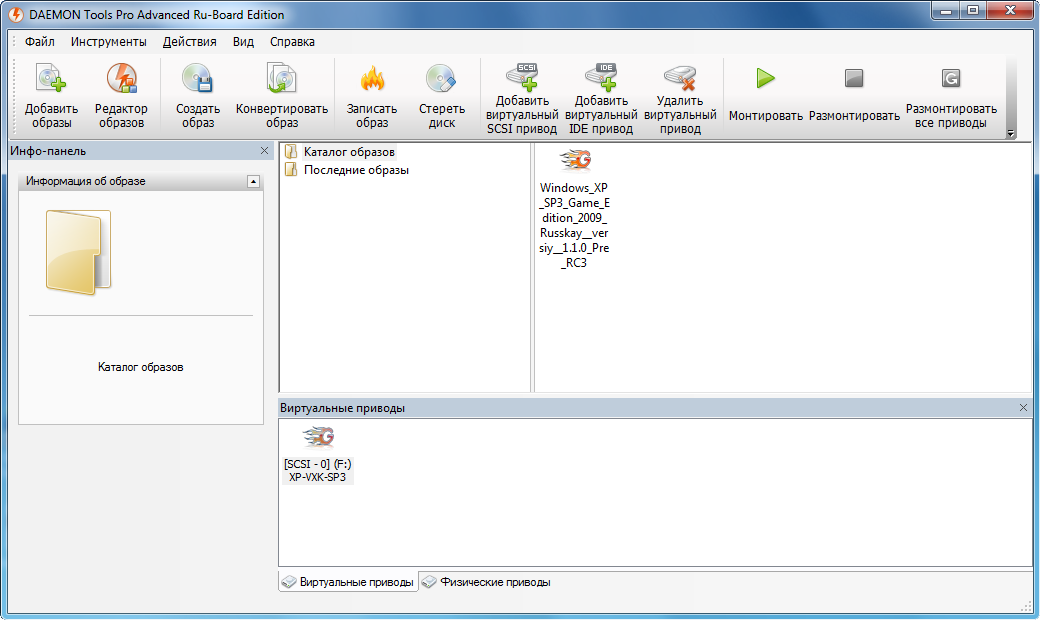This screenshot has height=621, width=1041.
Task: Open the toolbar overflow options arrow
Action: (x=1010, y=133)
